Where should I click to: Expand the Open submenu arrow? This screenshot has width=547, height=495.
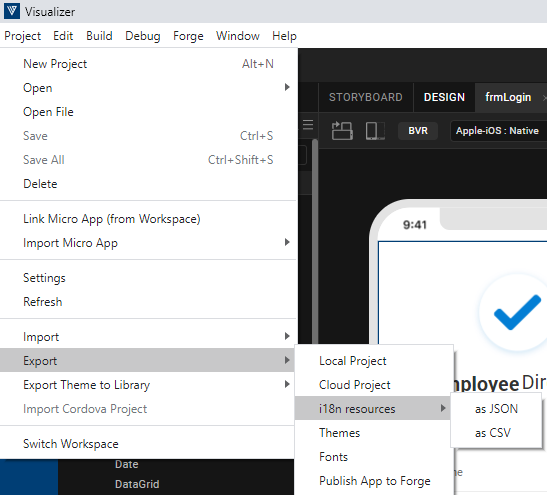tap(287, 87)
